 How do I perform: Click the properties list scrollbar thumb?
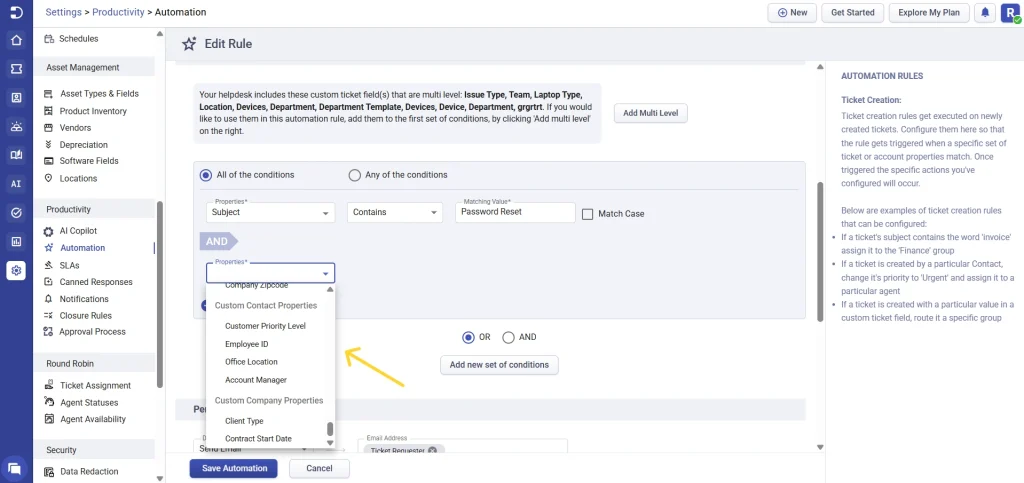coord(330,429)
